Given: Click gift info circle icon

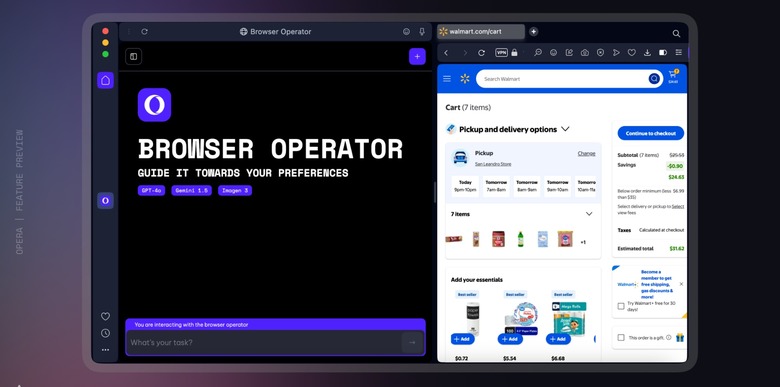Looking at the screenshot, I should pos(669,337).
